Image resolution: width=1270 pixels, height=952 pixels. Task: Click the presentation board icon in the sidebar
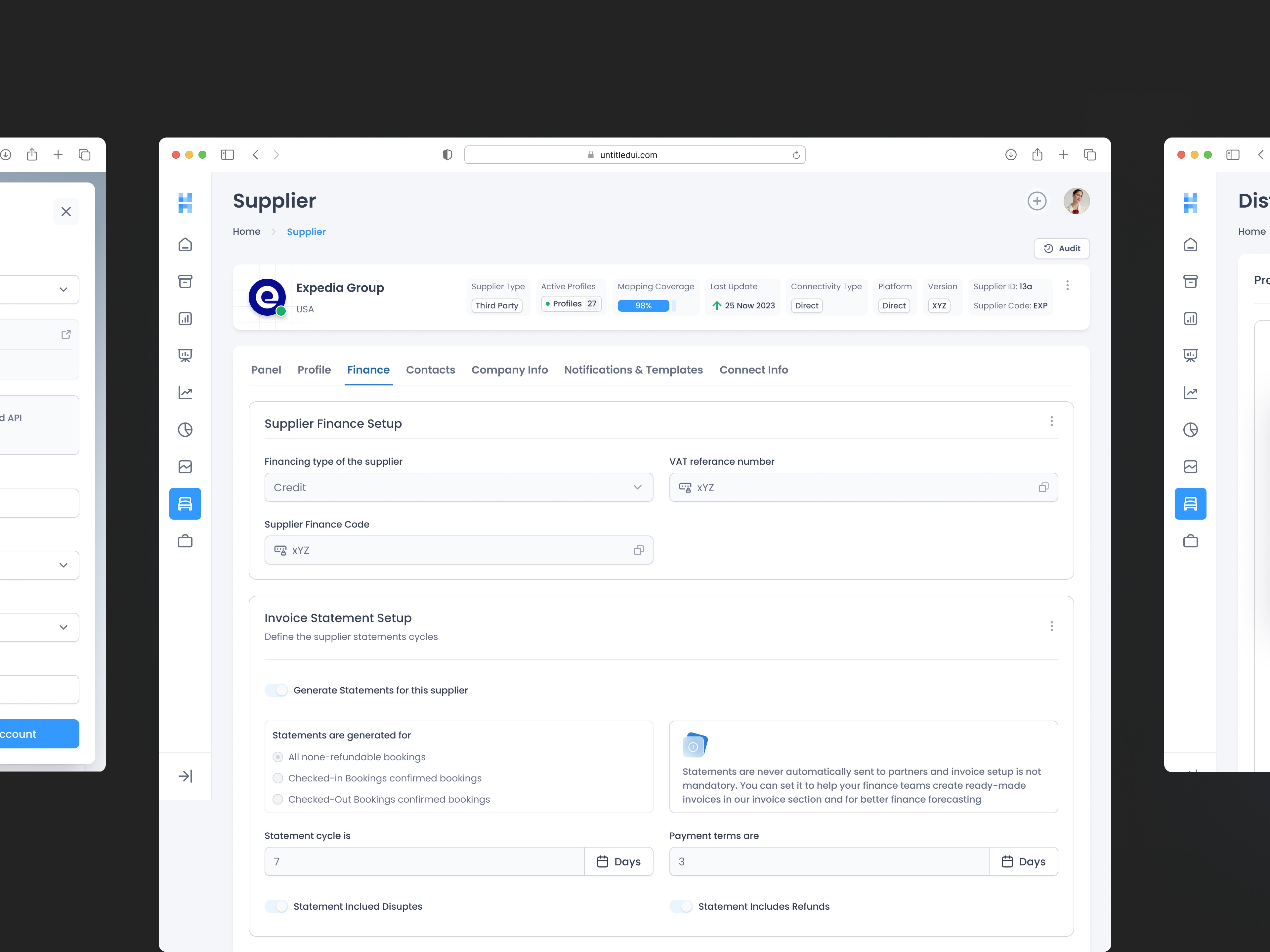click(x=185, y=355)
